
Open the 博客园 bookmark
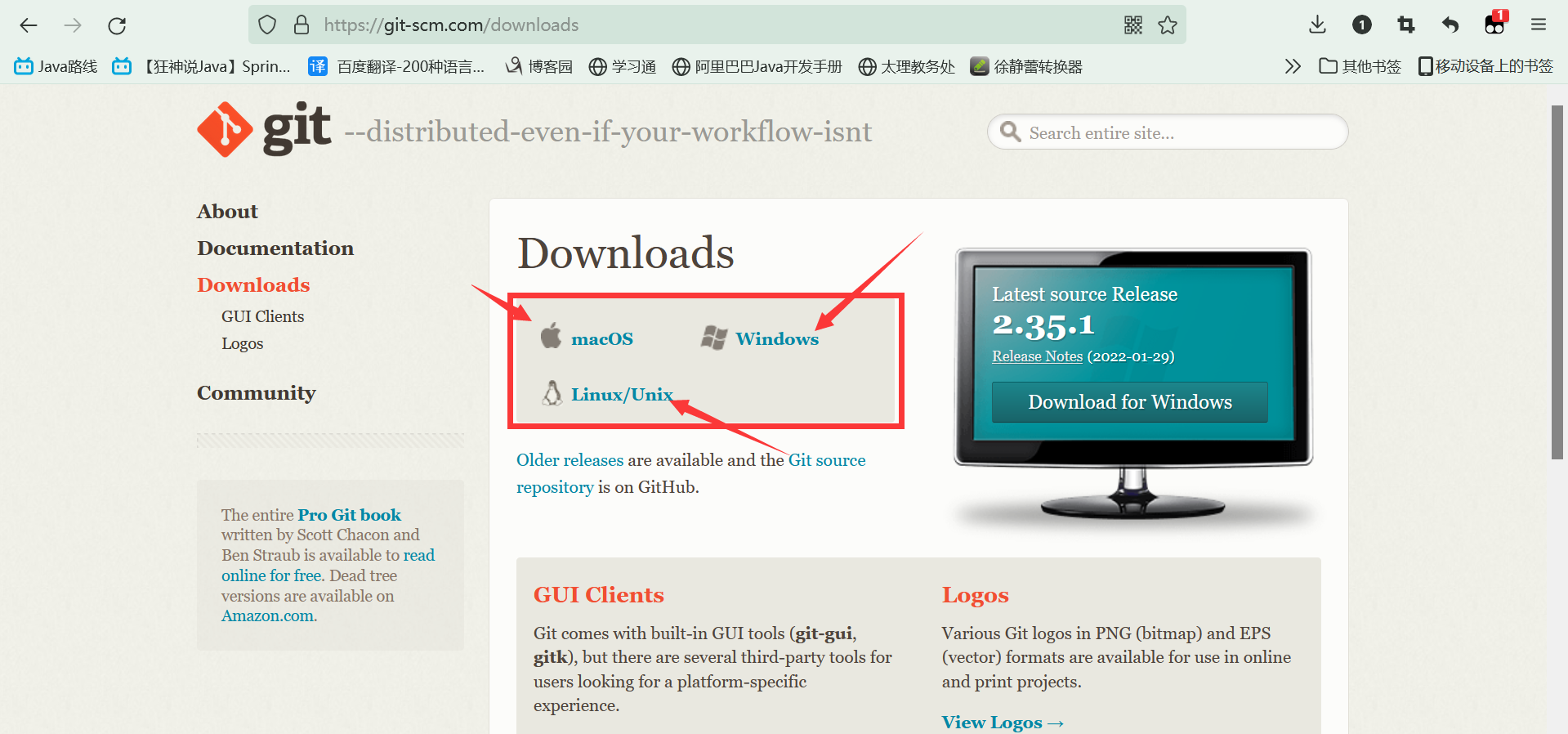click(x=538, y=66)
